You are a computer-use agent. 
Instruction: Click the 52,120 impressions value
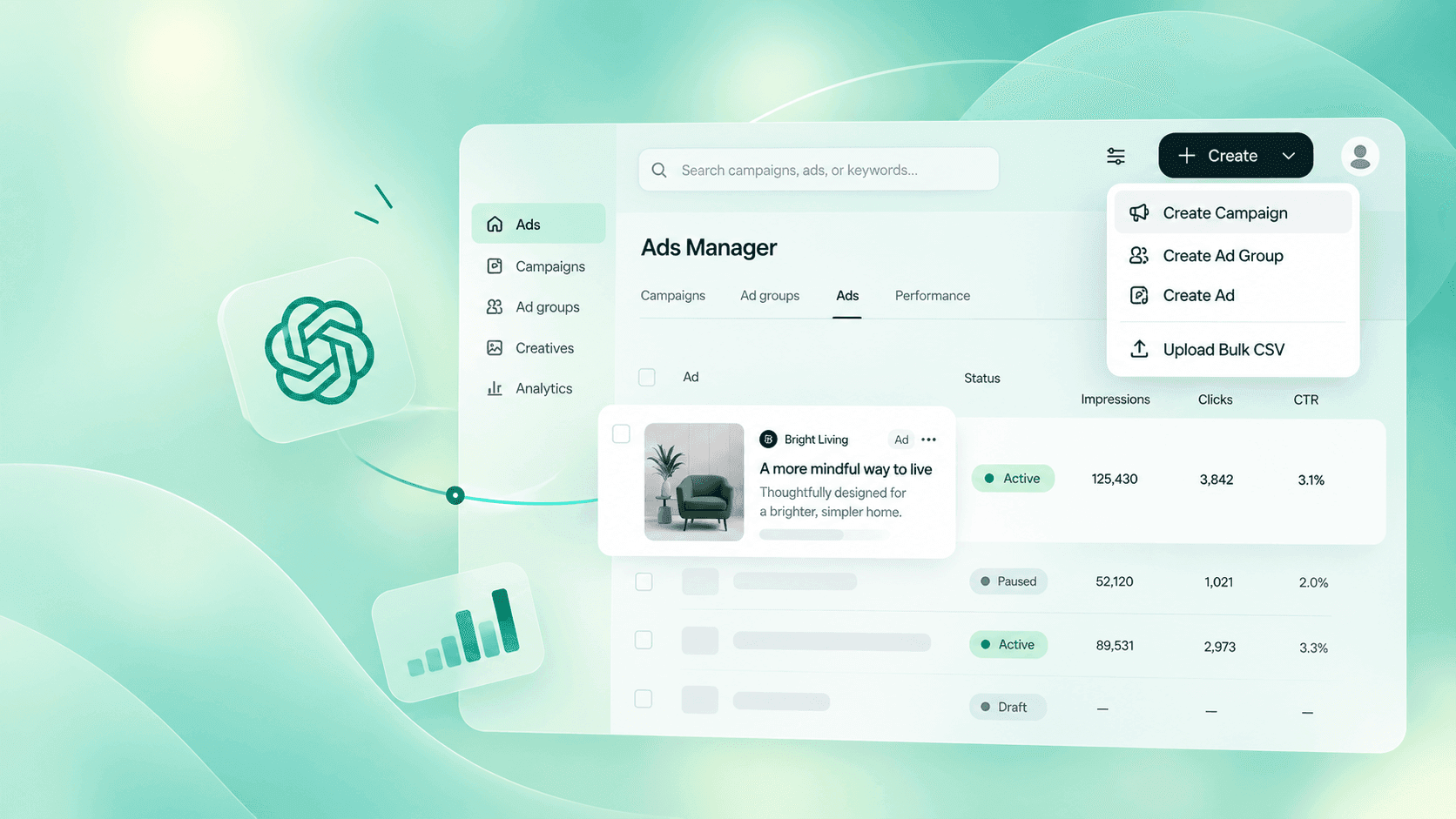pos(1115,581)
